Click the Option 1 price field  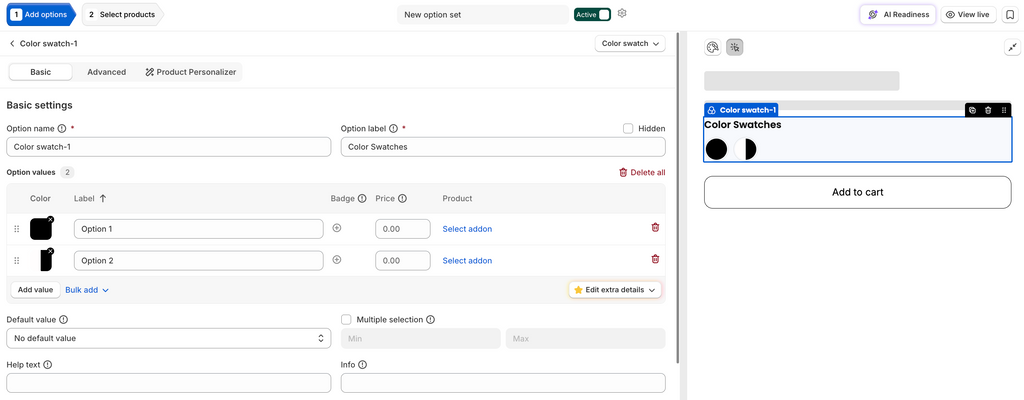(x=403, y=229)
